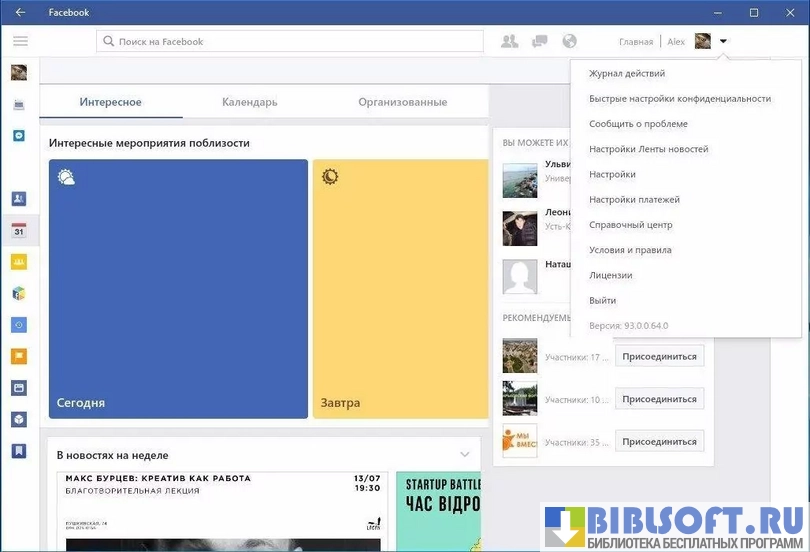Open the yellow groups icon in sidebar
This screenshot has width=810, height=552.
coord(19,262)
